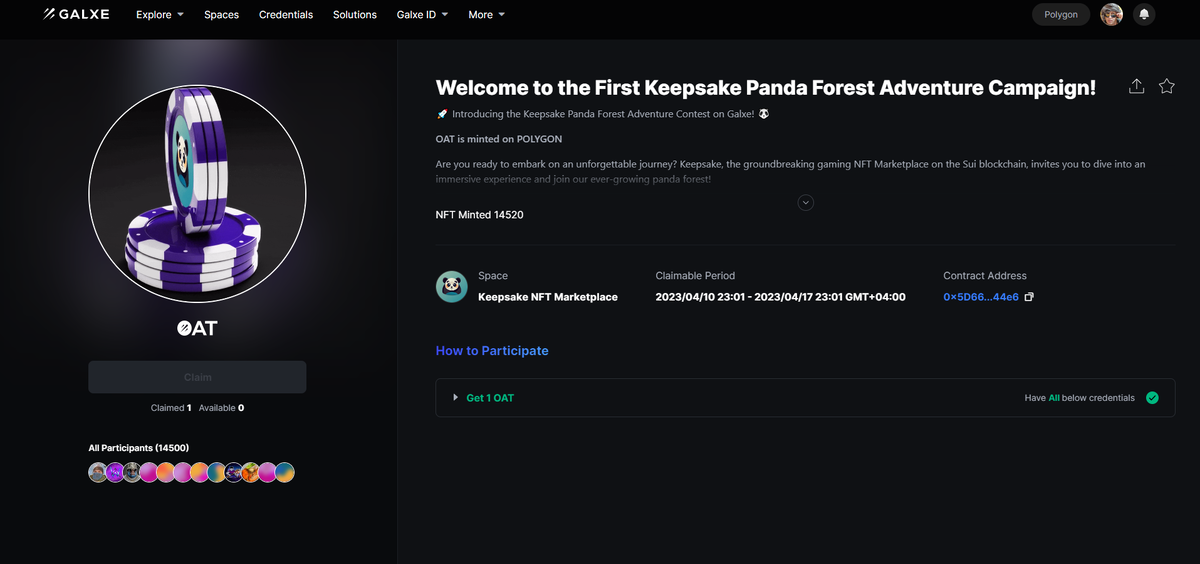Open the notifications bell
This screenshot has width=1200, height=564.
point(1144,14)
